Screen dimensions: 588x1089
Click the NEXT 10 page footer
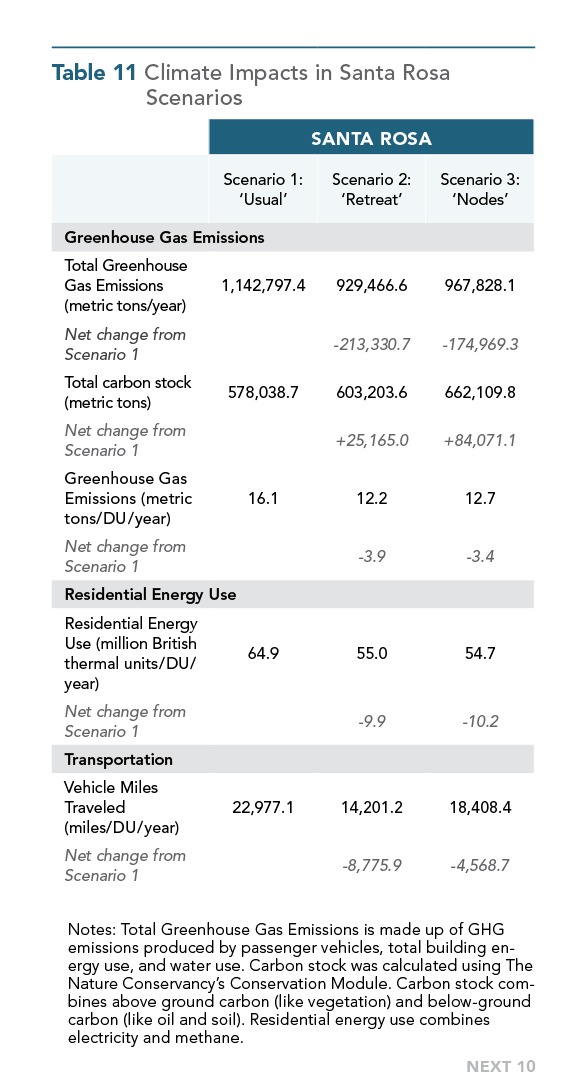pyautogui.click(x=501, y=1067)
